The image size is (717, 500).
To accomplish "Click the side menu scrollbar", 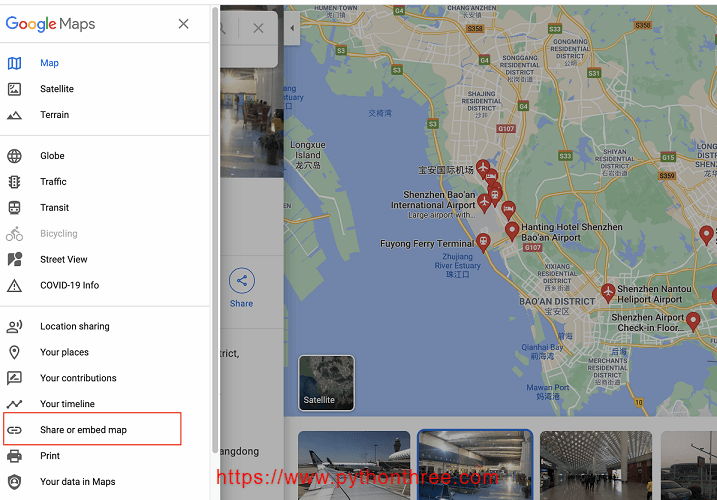I will click(x=215, y=229).
